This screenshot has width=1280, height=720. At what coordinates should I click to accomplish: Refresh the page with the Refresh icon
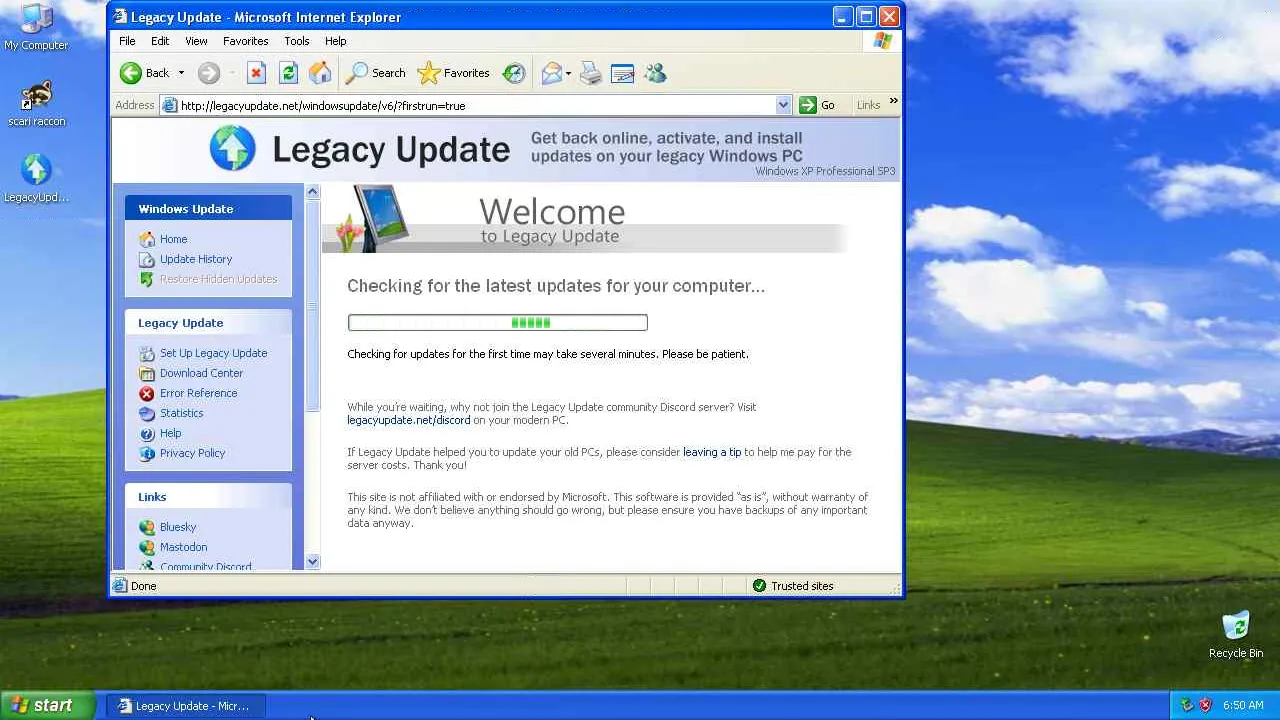288,73
